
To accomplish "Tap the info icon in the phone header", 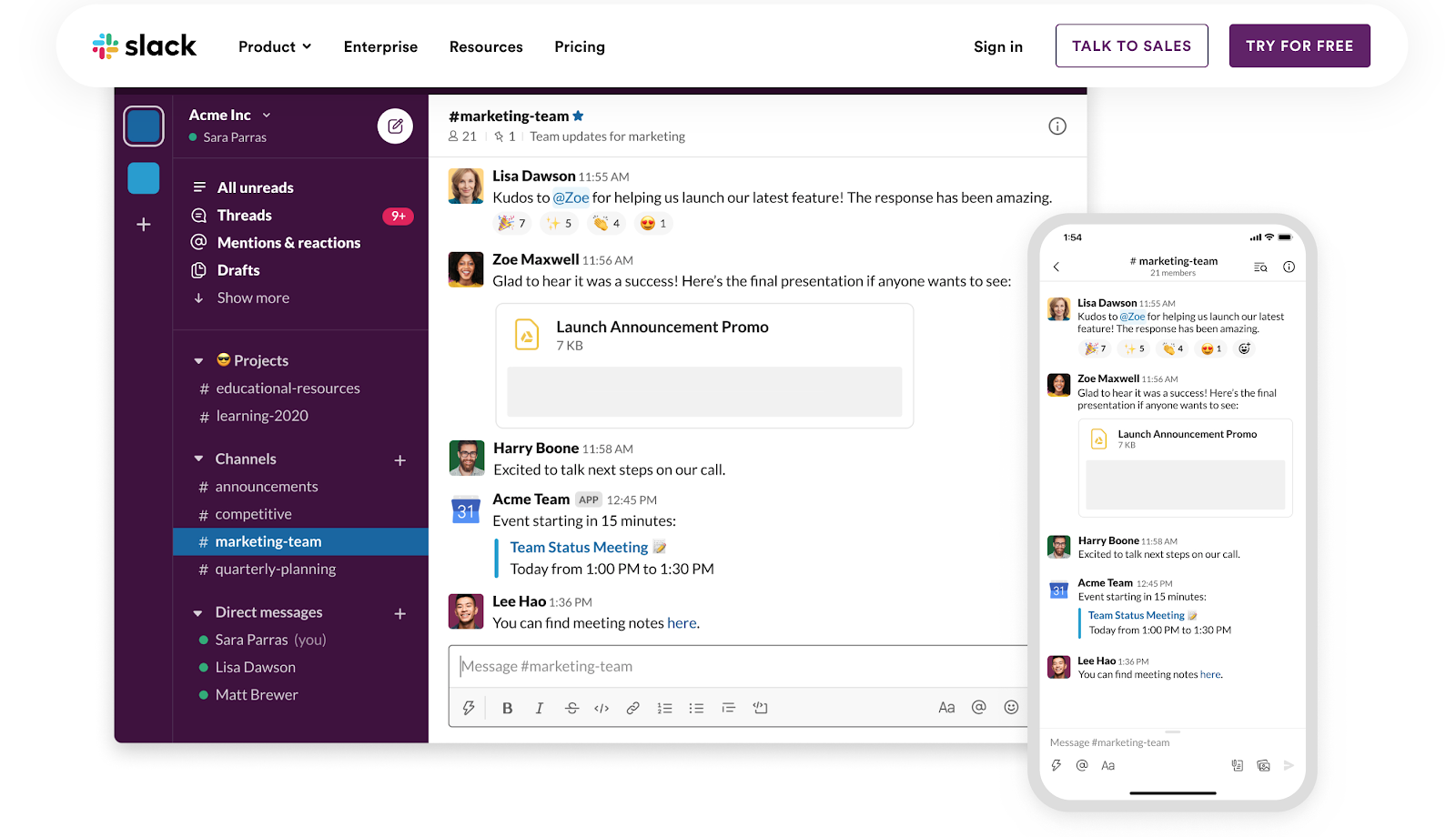I will pos(1289,267).
